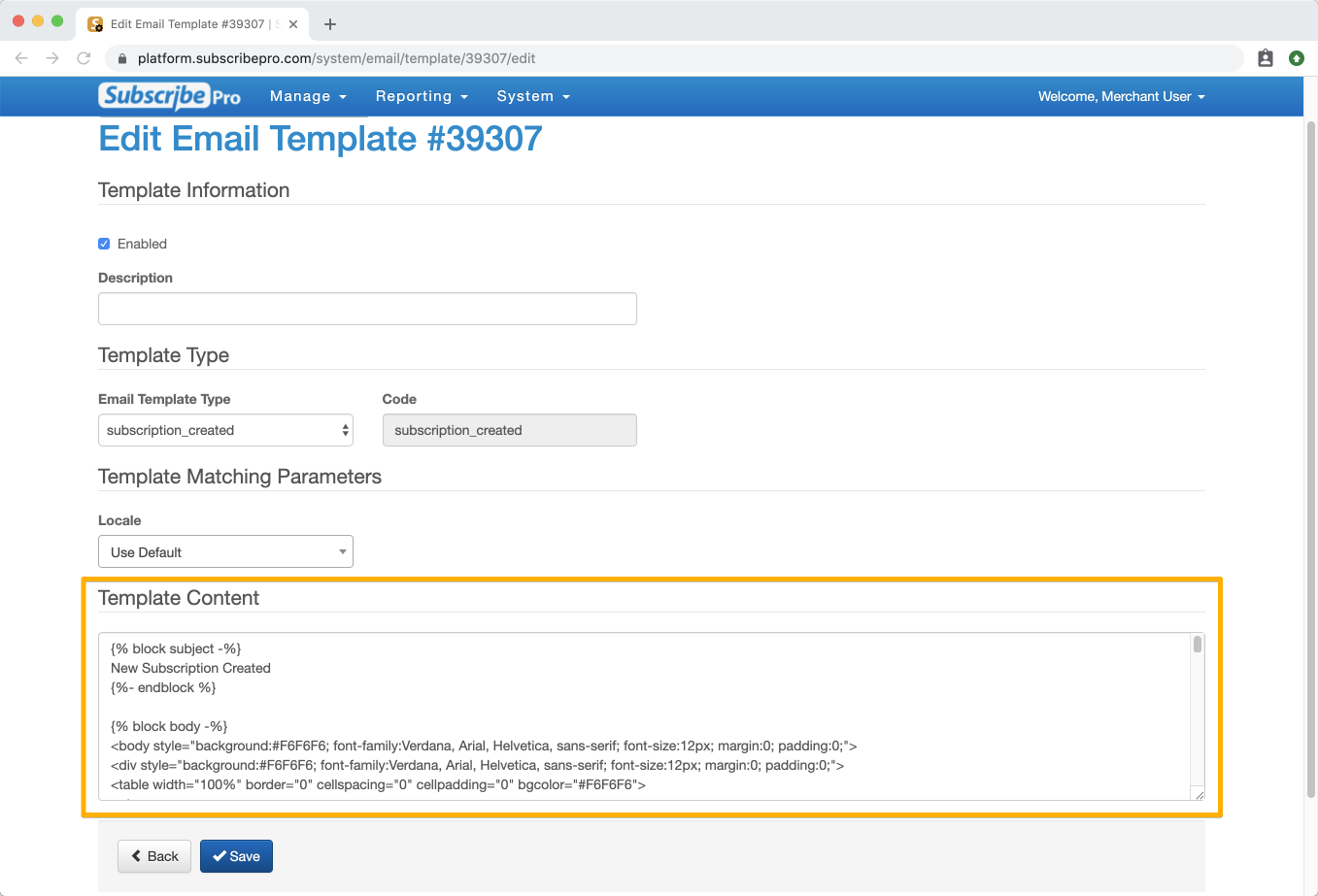Viewport: 1318px width, 896px height.
Task: Open the Welcome, Merchant User menu
Action: coord(1121,96)
